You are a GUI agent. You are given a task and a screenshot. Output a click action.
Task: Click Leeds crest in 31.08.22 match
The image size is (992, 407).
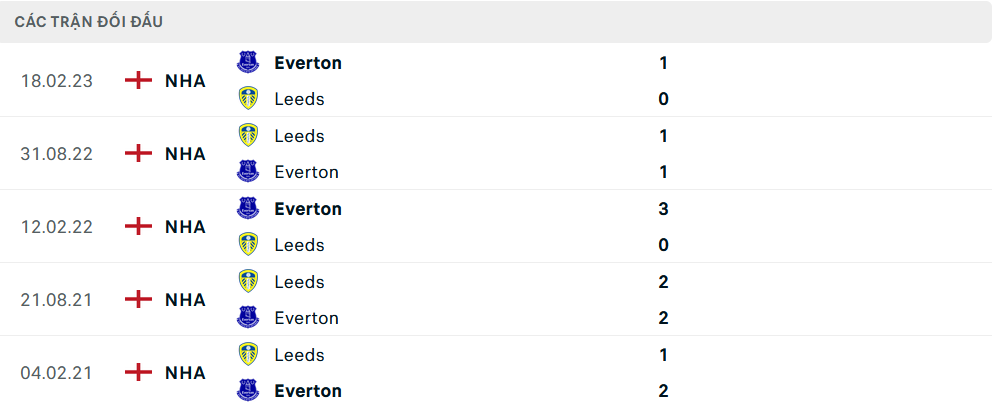(x=248, y=135)
